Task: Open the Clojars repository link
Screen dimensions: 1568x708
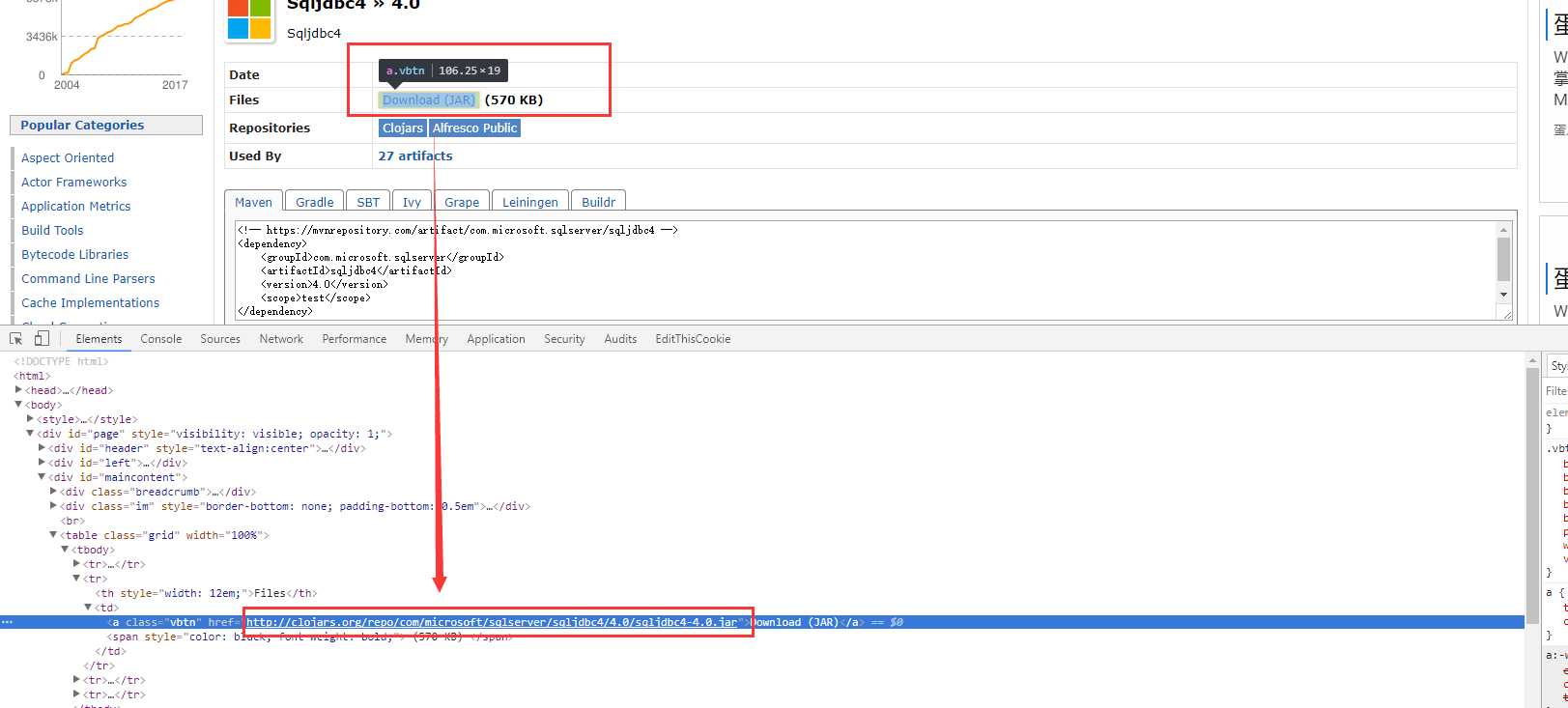Action: pyautogui.click(x=403, y=127)
